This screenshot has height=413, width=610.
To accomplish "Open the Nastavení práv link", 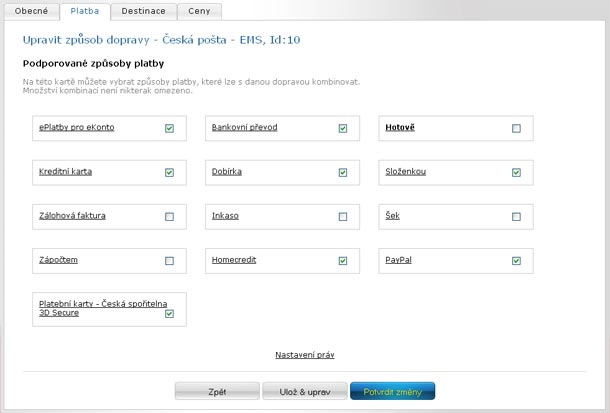I will (x=305, y=355).
